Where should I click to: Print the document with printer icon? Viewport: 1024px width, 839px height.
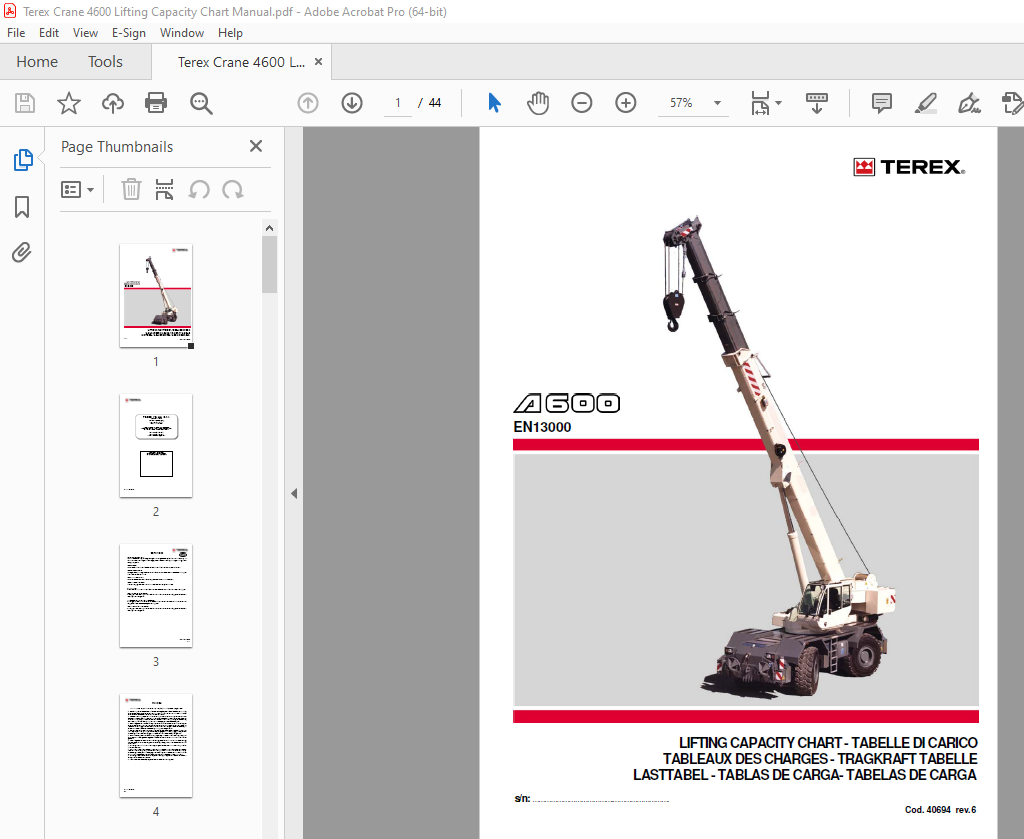click(155, 103)
